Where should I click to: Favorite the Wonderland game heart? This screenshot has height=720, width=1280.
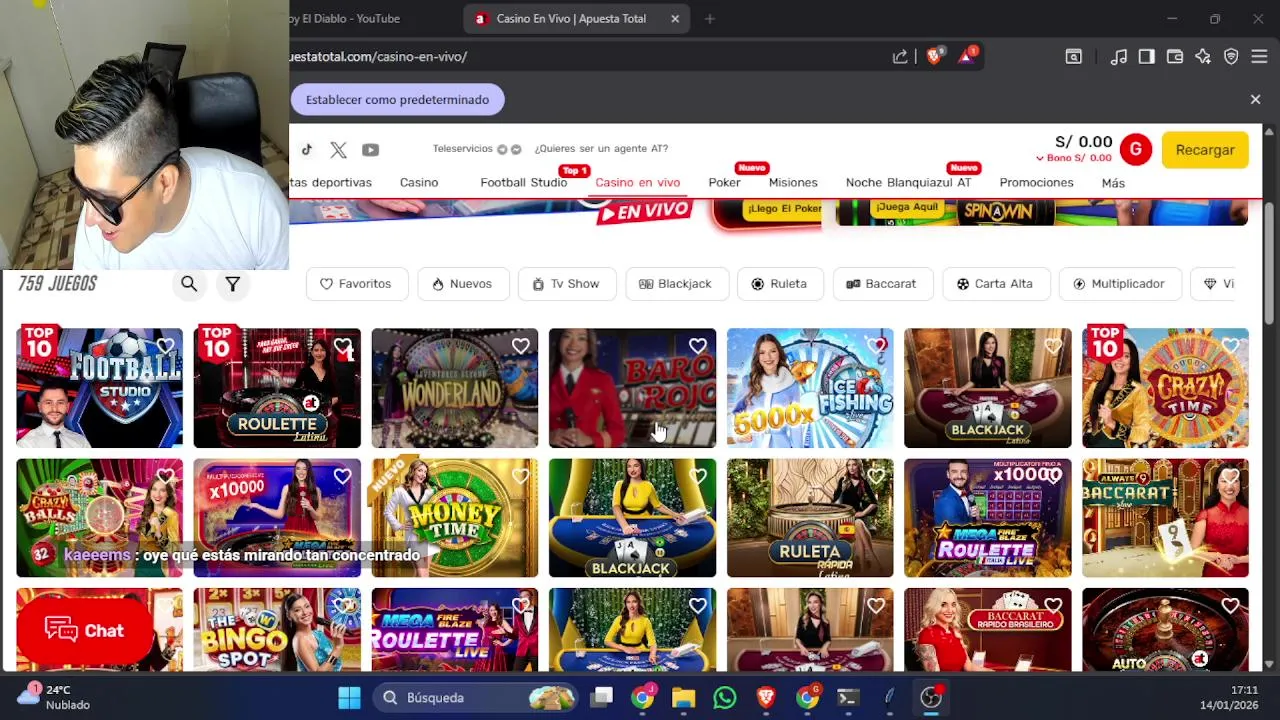click(521, 347)
